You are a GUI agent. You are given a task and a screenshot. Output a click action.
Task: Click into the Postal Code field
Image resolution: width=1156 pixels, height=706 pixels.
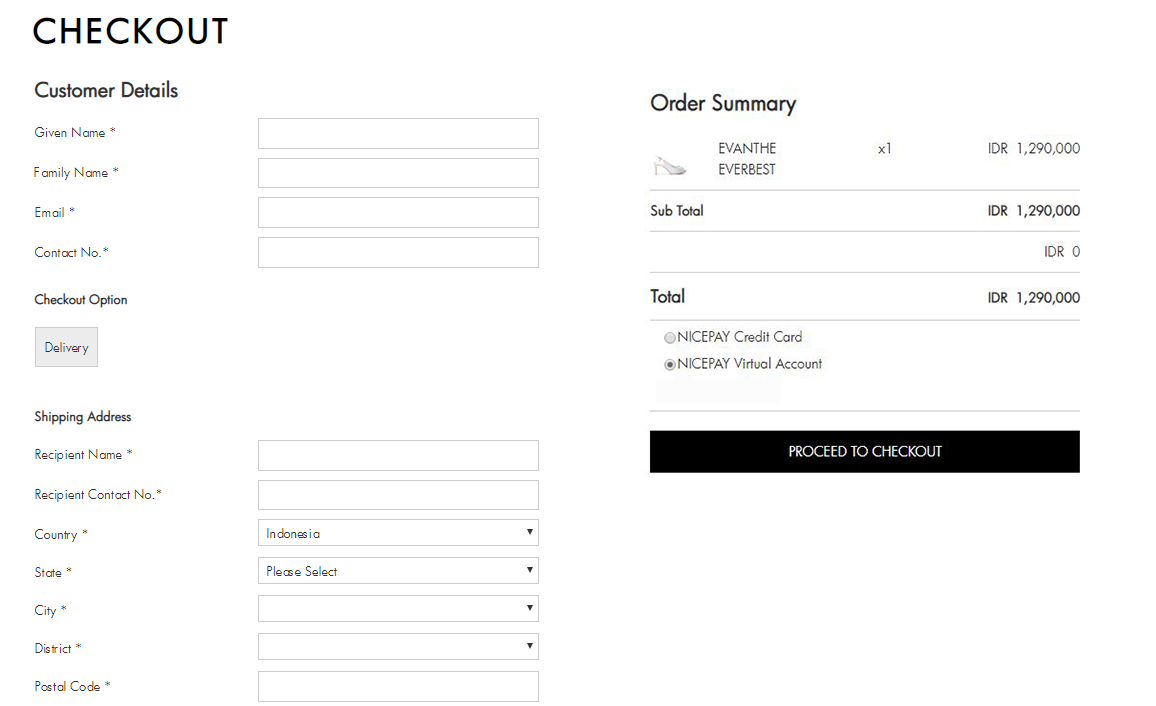pyautogui.click(x=398, y=687)
